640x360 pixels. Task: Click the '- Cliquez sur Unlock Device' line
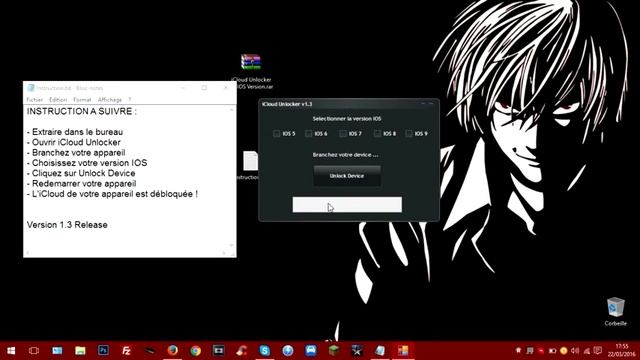point(81,173)
